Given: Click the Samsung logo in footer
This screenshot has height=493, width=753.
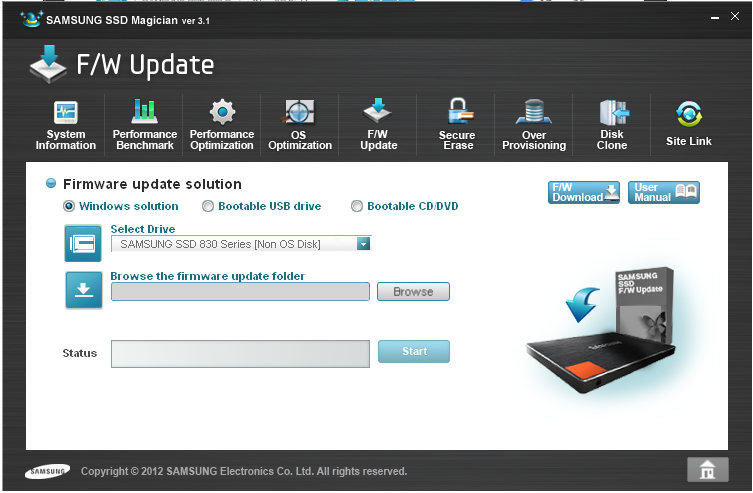Looking at the screenshot, I should (47, 471).
